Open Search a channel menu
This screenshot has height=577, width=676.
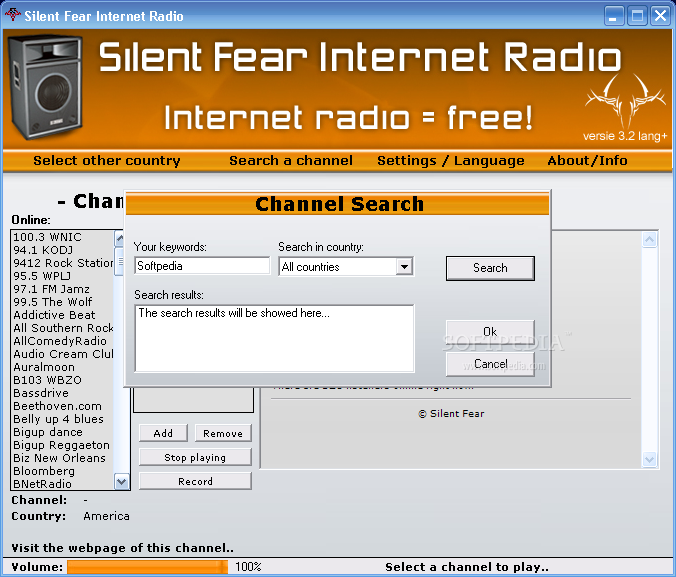click(x=291, y=160)
